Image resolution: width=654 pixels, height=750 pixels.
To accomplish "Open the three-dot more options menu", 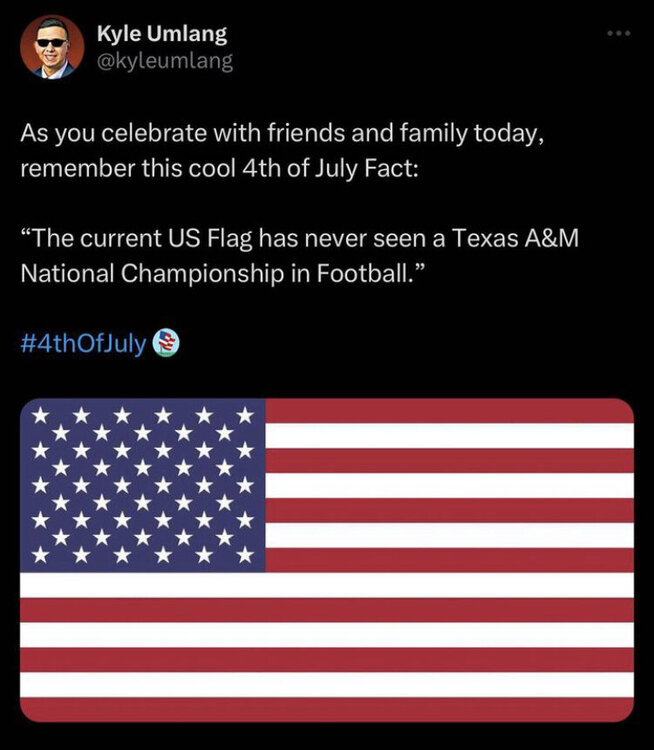I will point(619,32).
